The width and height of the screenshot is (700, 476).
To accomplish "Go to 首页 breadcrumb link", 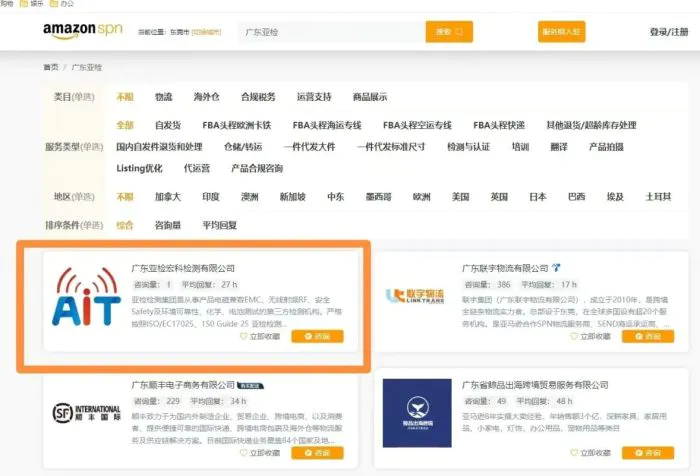I will tap(51, 67).
